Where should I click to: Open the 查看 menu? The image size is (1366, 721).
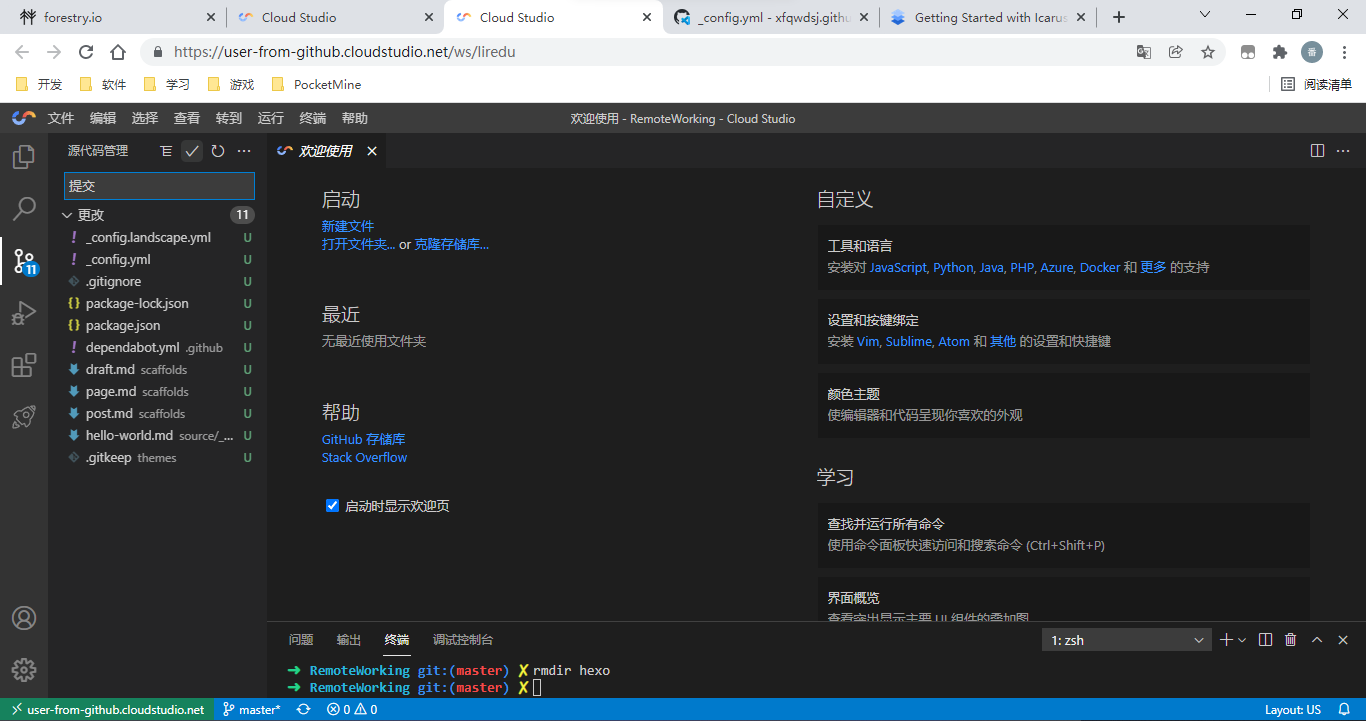[187, 118]
